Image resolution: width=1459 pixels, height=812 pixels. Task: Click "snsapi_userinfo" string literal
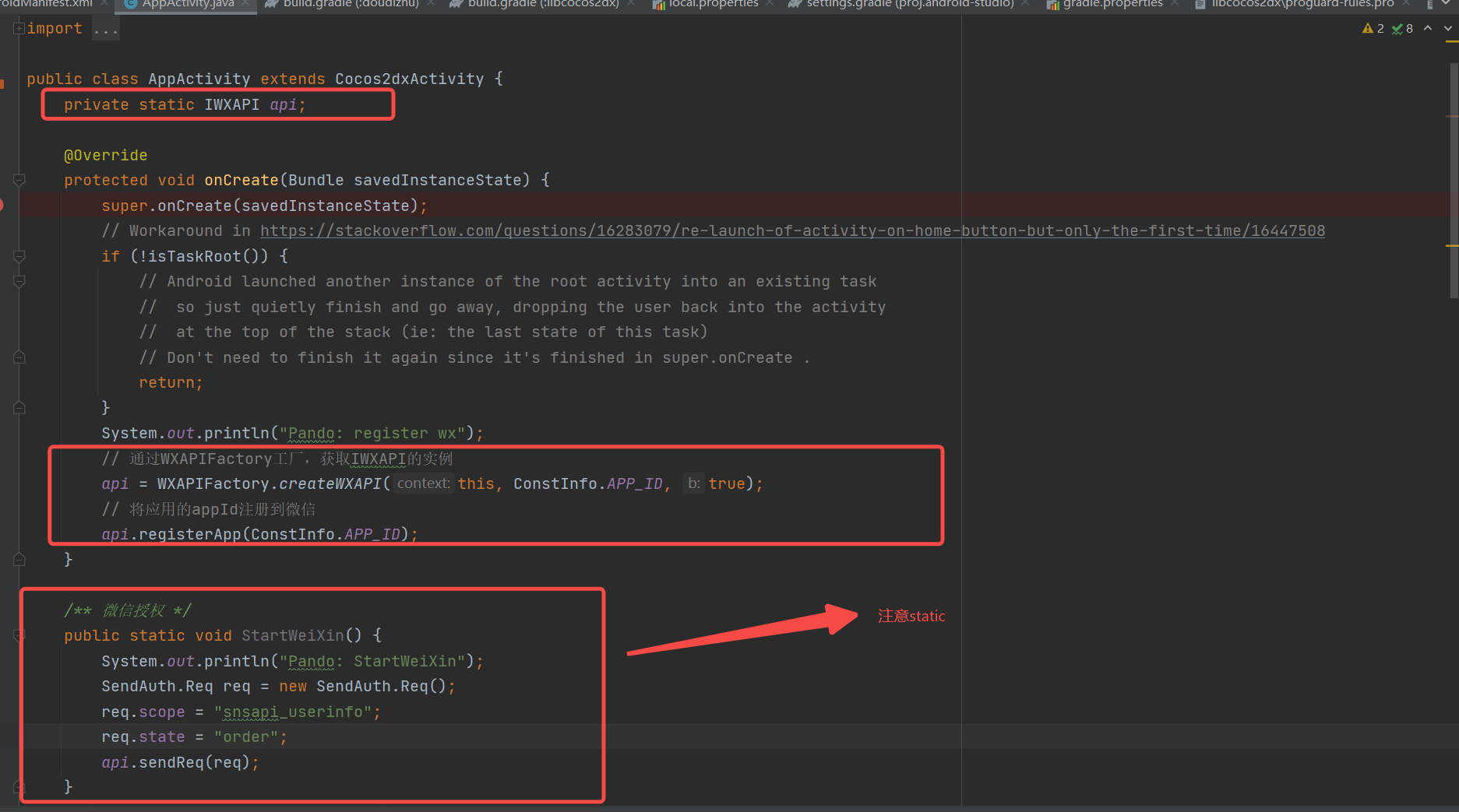tap(293, 712)
